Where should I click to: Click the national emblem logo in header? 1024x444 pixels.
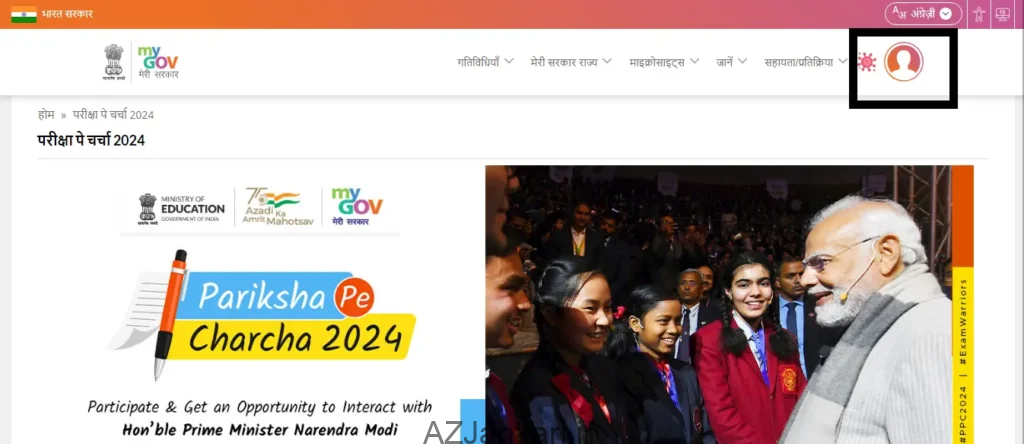[x=114, y=62]
